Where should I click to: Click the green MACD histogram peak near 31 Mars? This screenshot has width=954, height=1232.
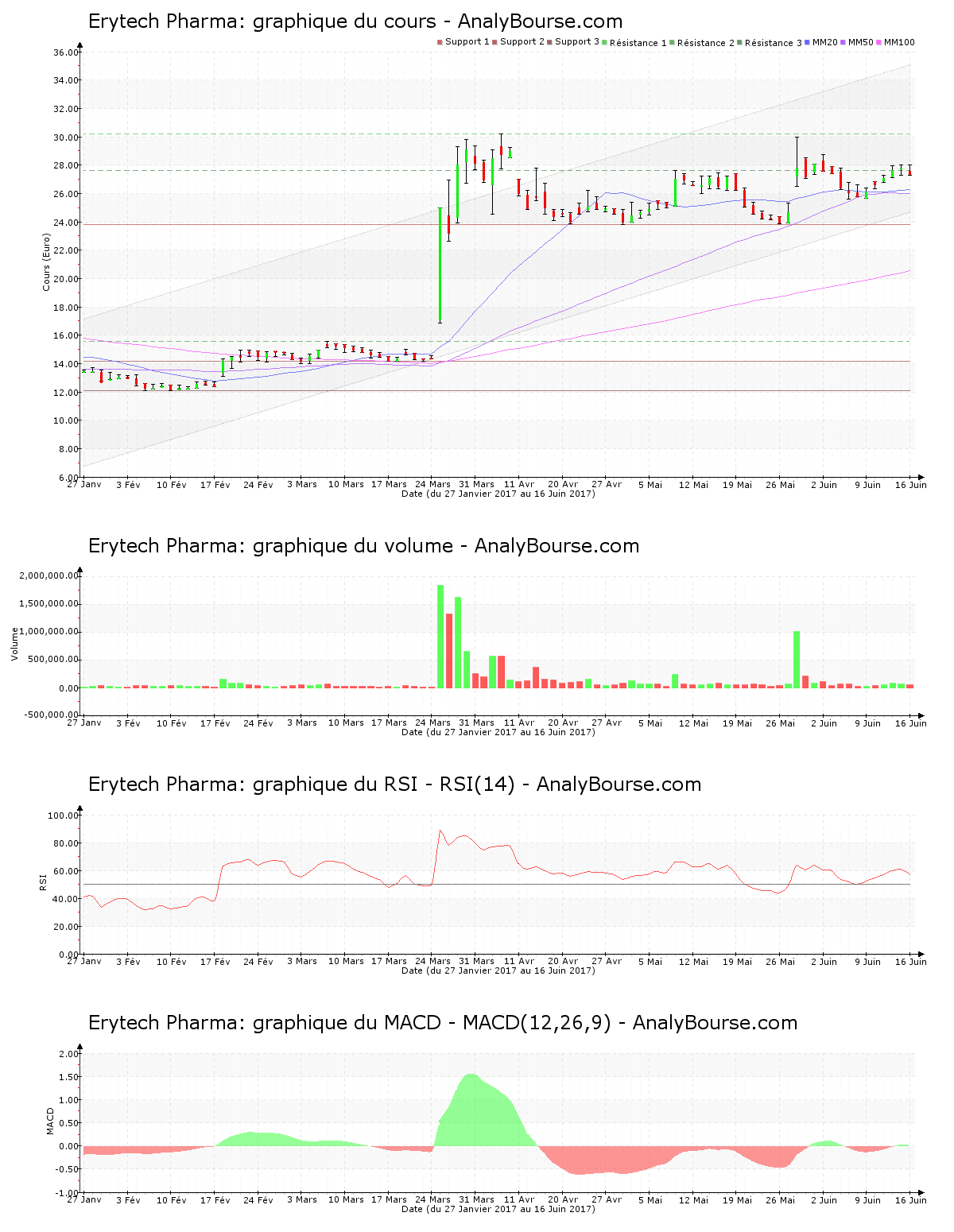(471, 1110)
